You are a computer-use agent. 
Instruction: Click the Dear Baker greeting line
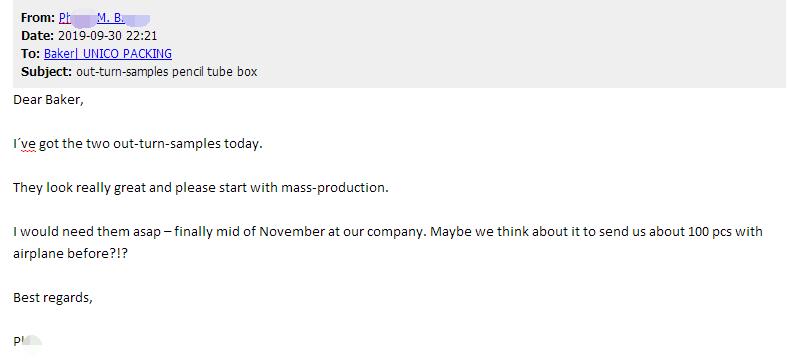(48, 100)
